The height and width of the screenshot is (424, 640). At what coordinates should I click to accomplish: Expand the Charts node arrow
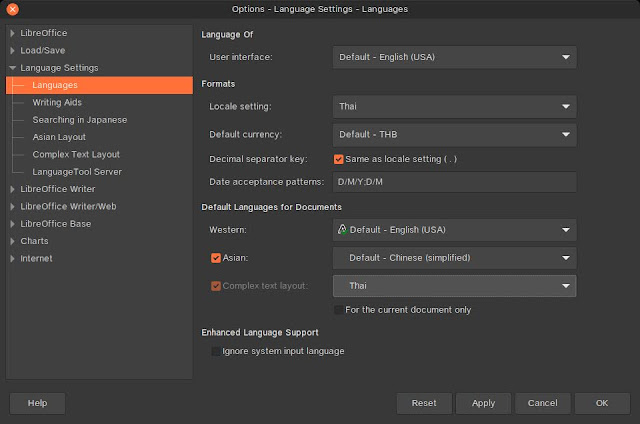click(x=12, y=241)
